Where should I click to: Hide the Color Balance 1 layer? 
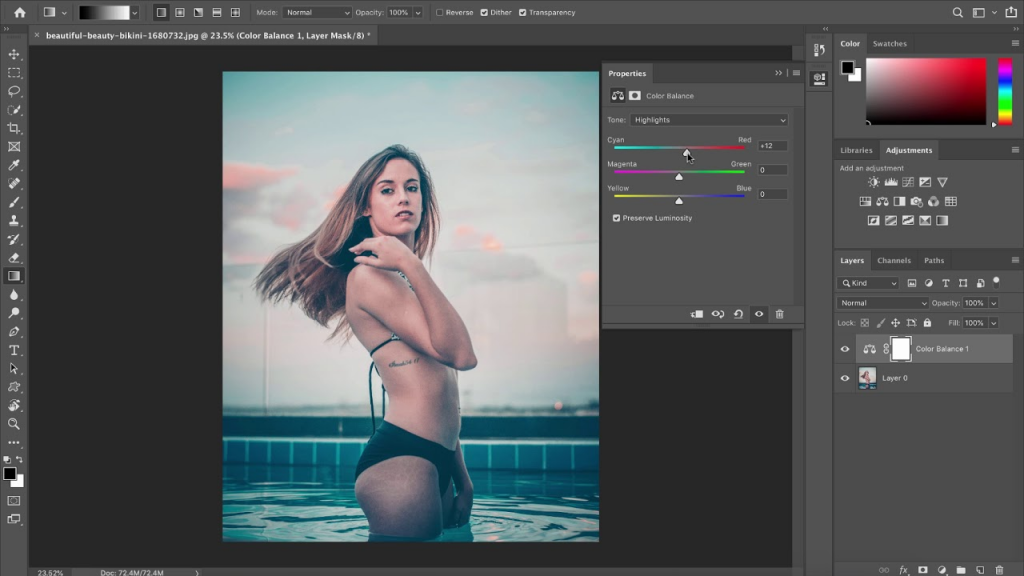click(x=845, y=349)
